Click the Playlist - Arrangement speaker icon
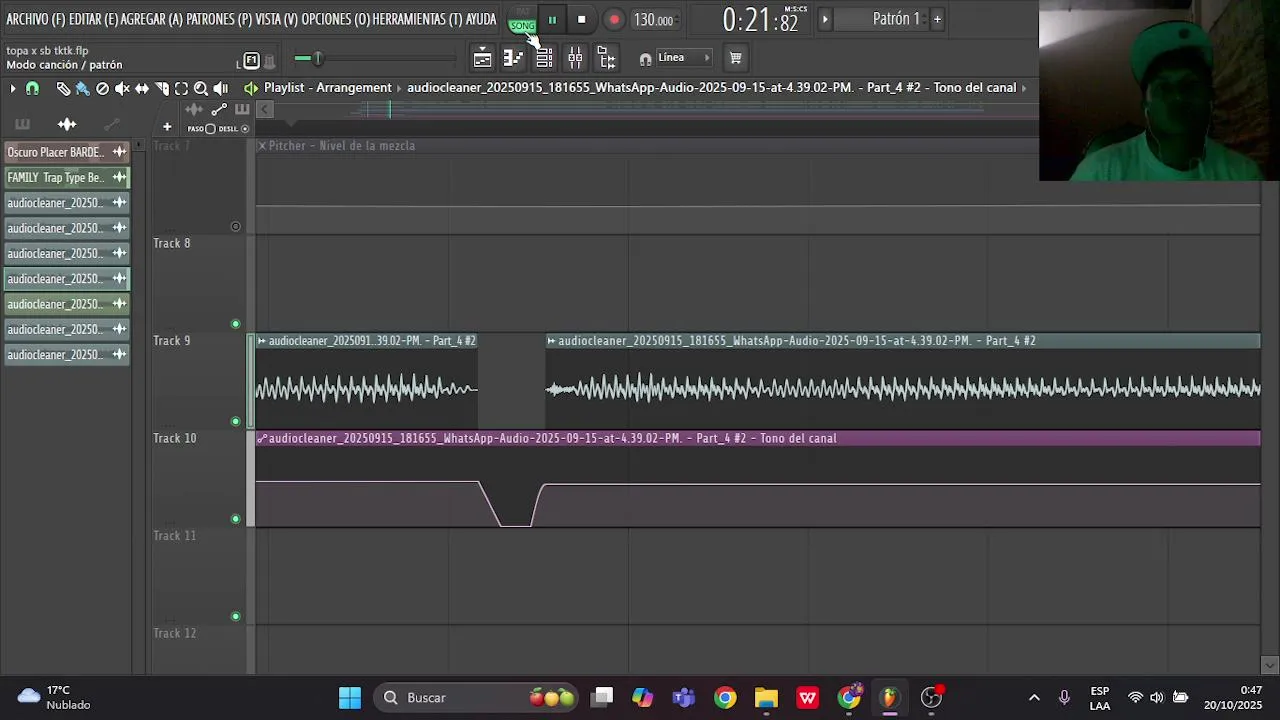This screenshot has width=1280, height=720. click(x=251, y=88)
